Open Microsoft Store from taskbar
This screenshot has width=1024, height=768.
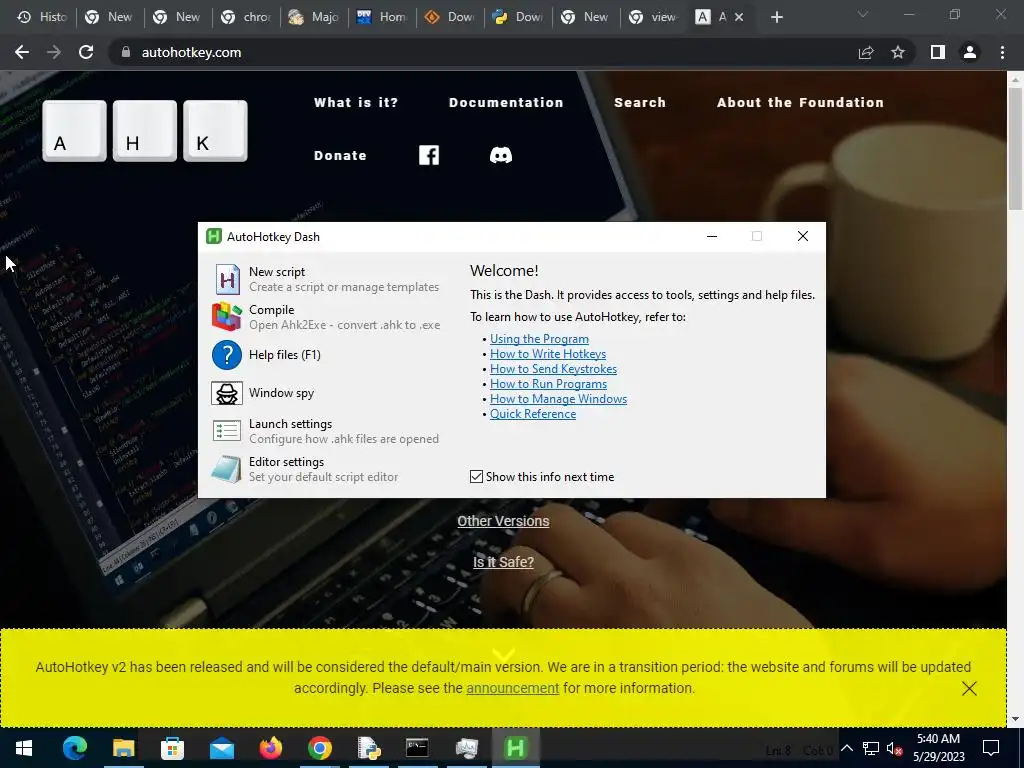[x=172, y=748]
